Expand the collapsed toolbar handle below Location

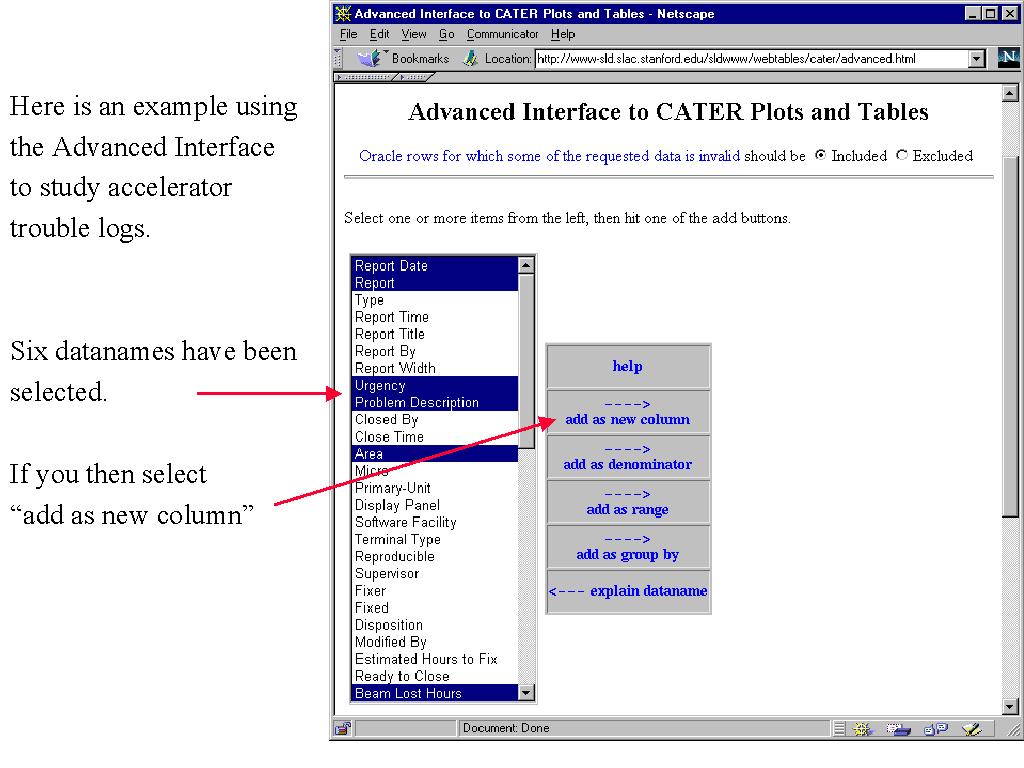[x=365, y=76]
